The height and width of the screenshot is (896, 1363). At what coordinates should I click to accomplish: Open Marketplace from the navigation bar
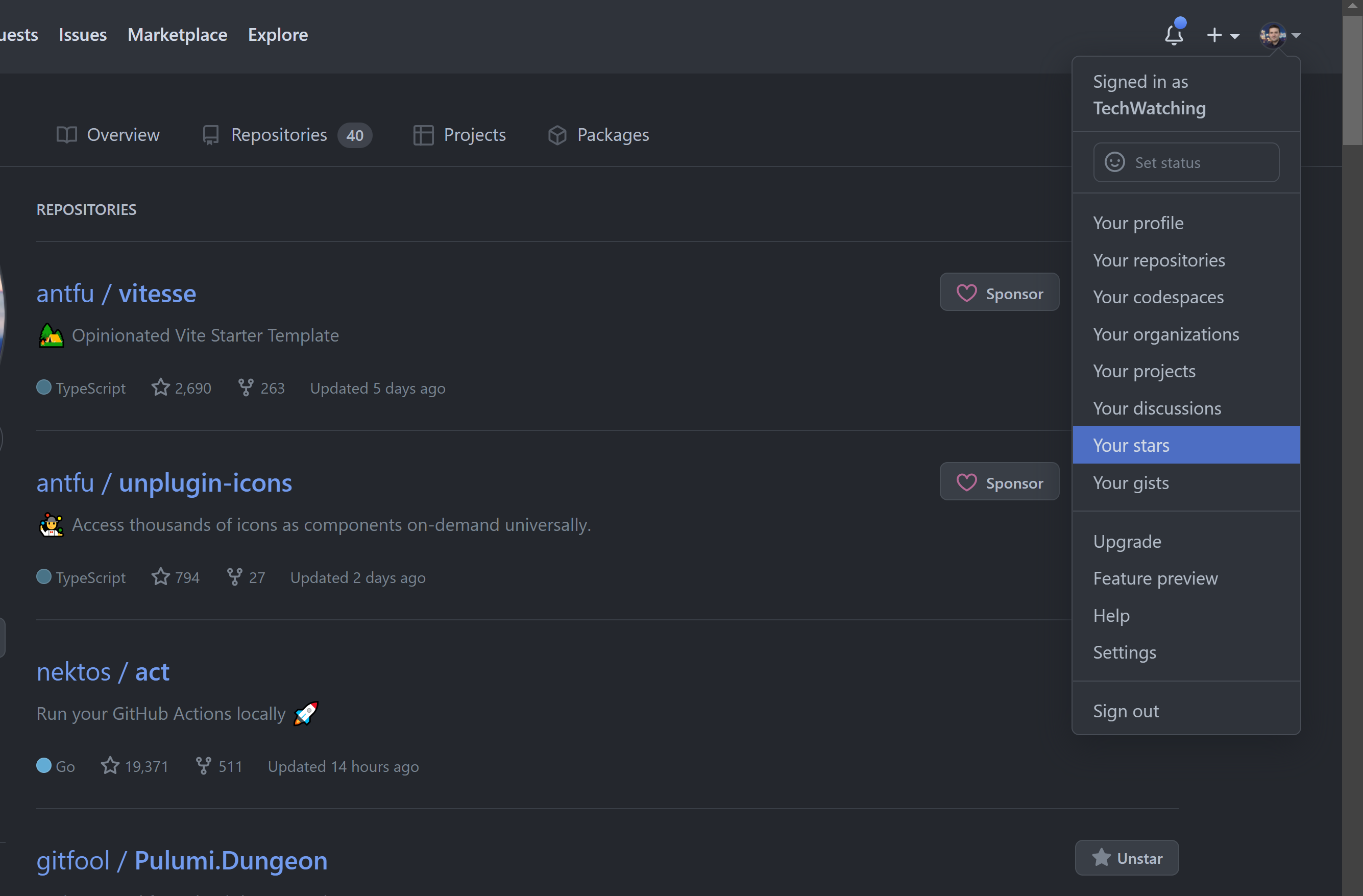tap(177, 34)
